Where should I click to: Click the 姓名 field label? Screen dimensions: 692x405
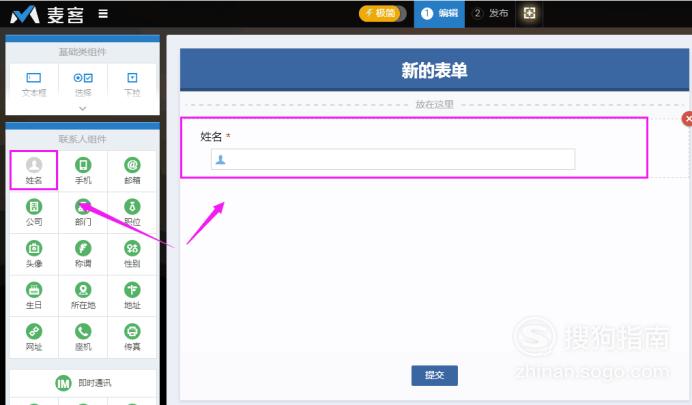point(211,137)
